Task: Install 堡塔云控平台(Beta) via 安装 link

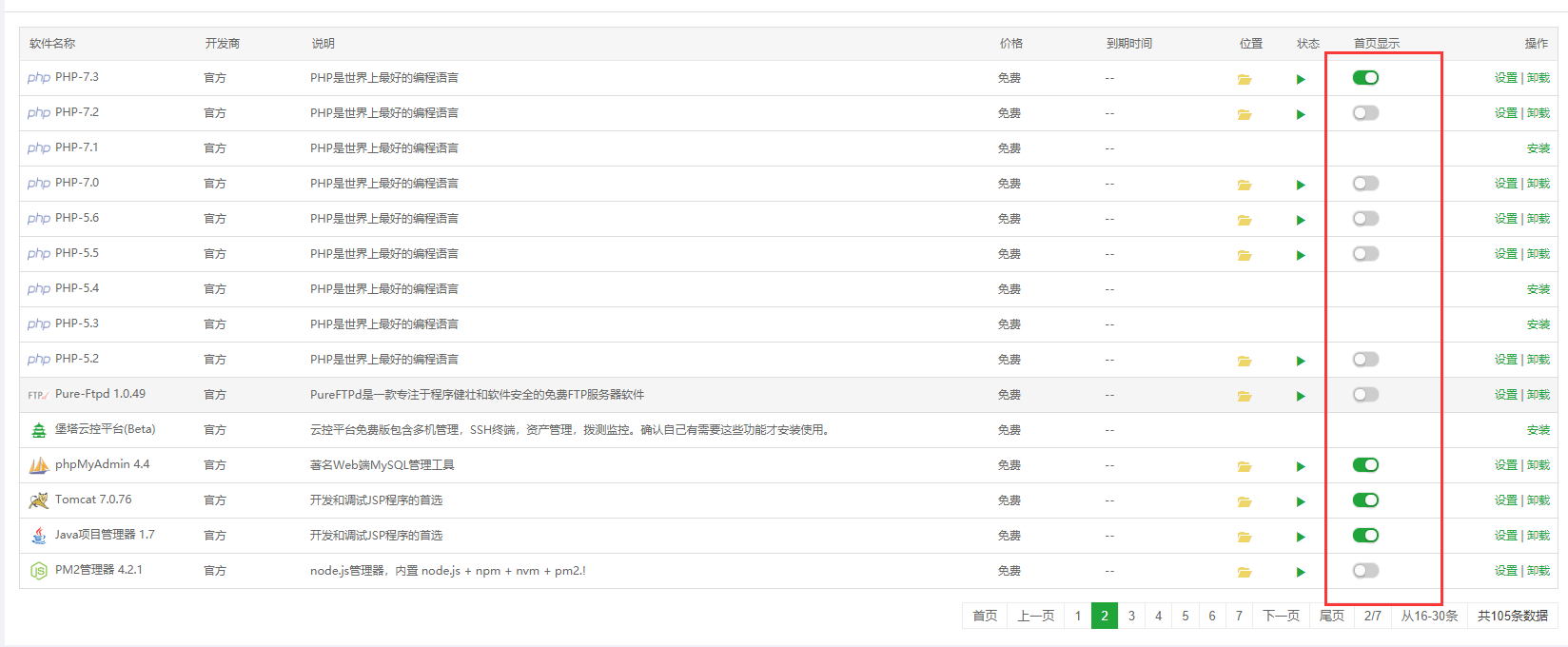Action: 1539,430
